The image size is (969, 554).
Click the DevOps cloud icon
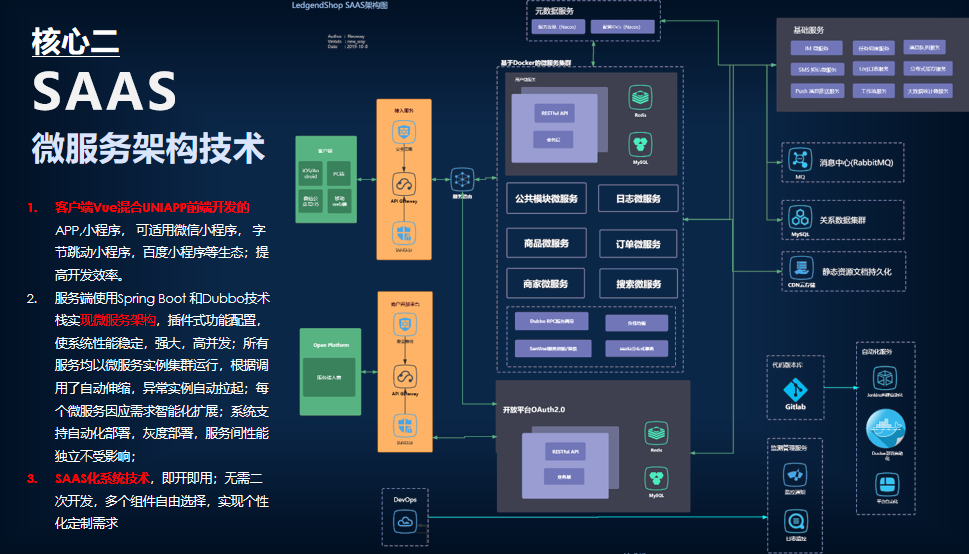[405, 521]
